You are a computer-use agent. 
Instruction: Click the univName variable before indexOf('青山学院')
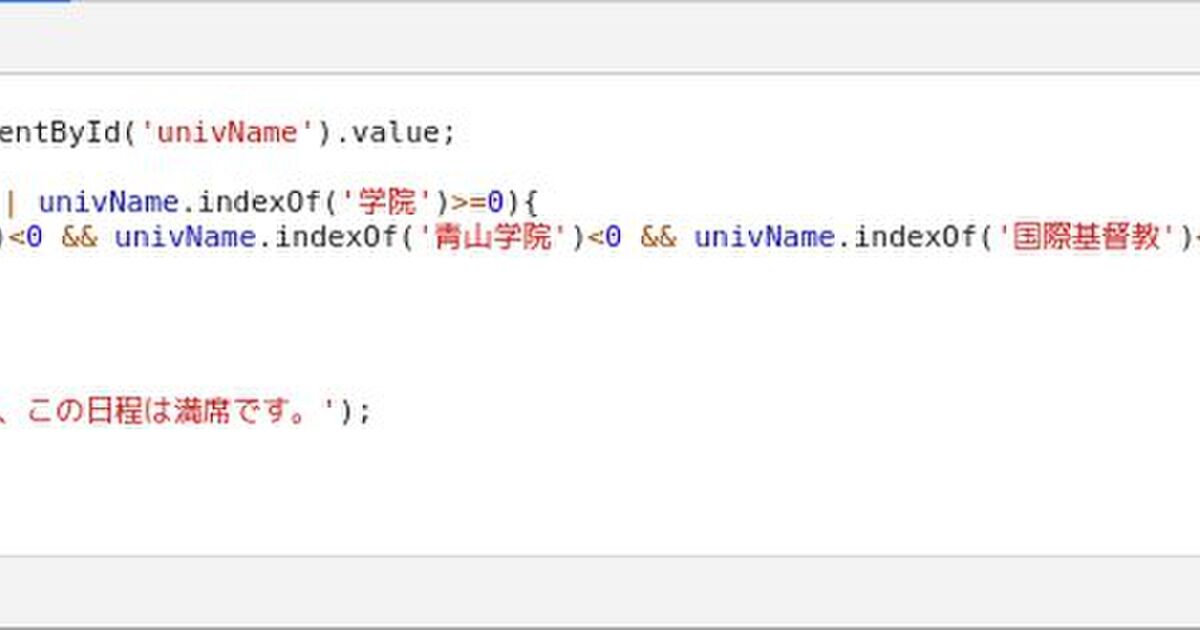point(185,238)
